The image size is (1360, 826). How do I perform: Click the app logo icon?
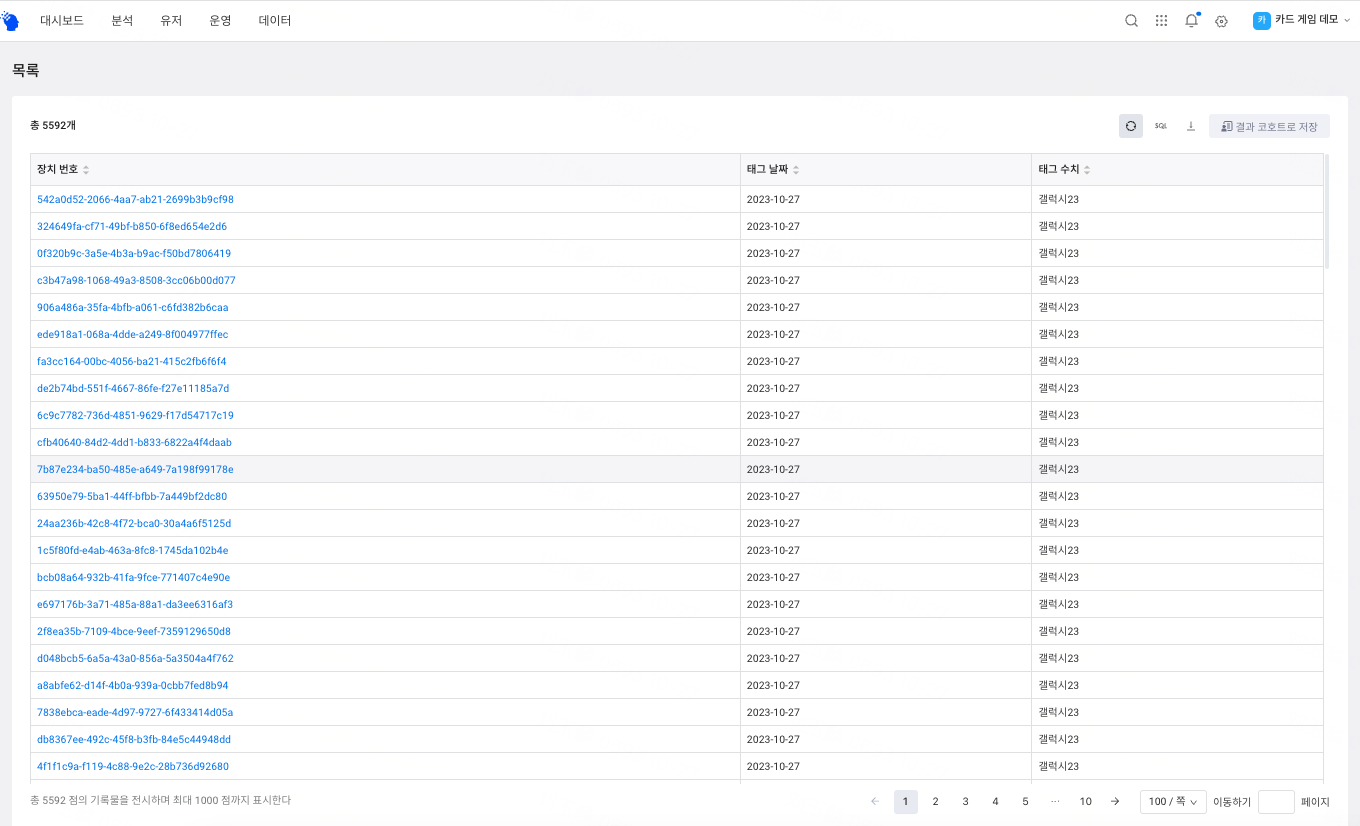(10, 20)
